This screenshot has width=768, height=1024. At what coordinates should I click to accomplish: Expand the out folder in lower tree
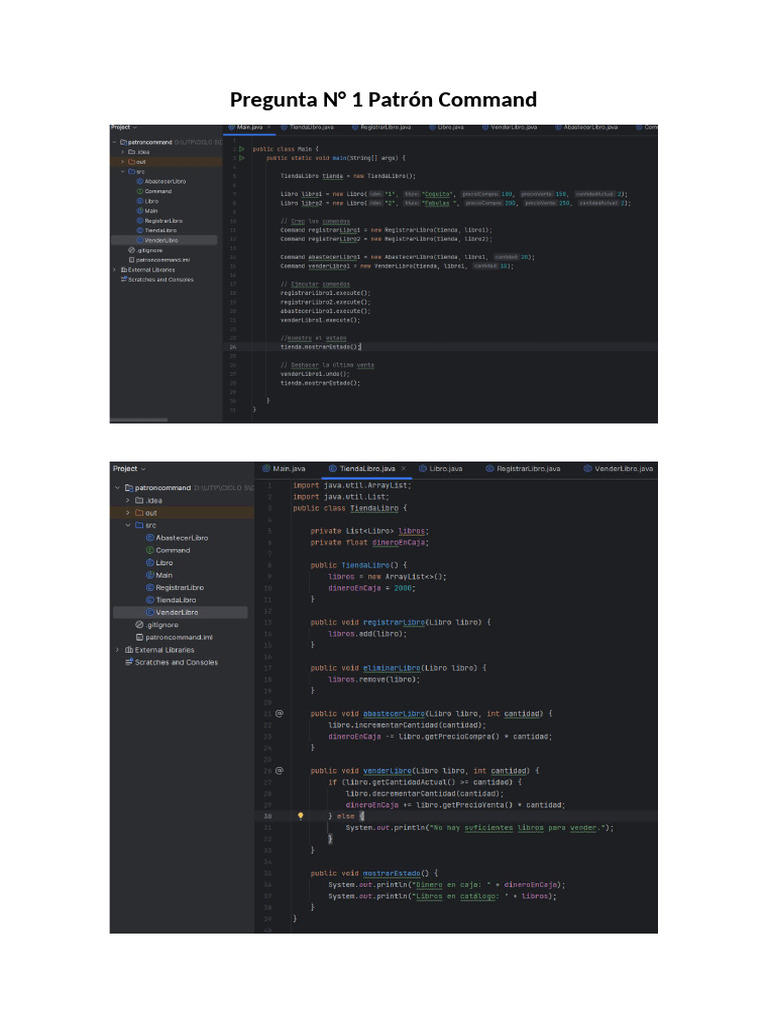click(128, 513)
